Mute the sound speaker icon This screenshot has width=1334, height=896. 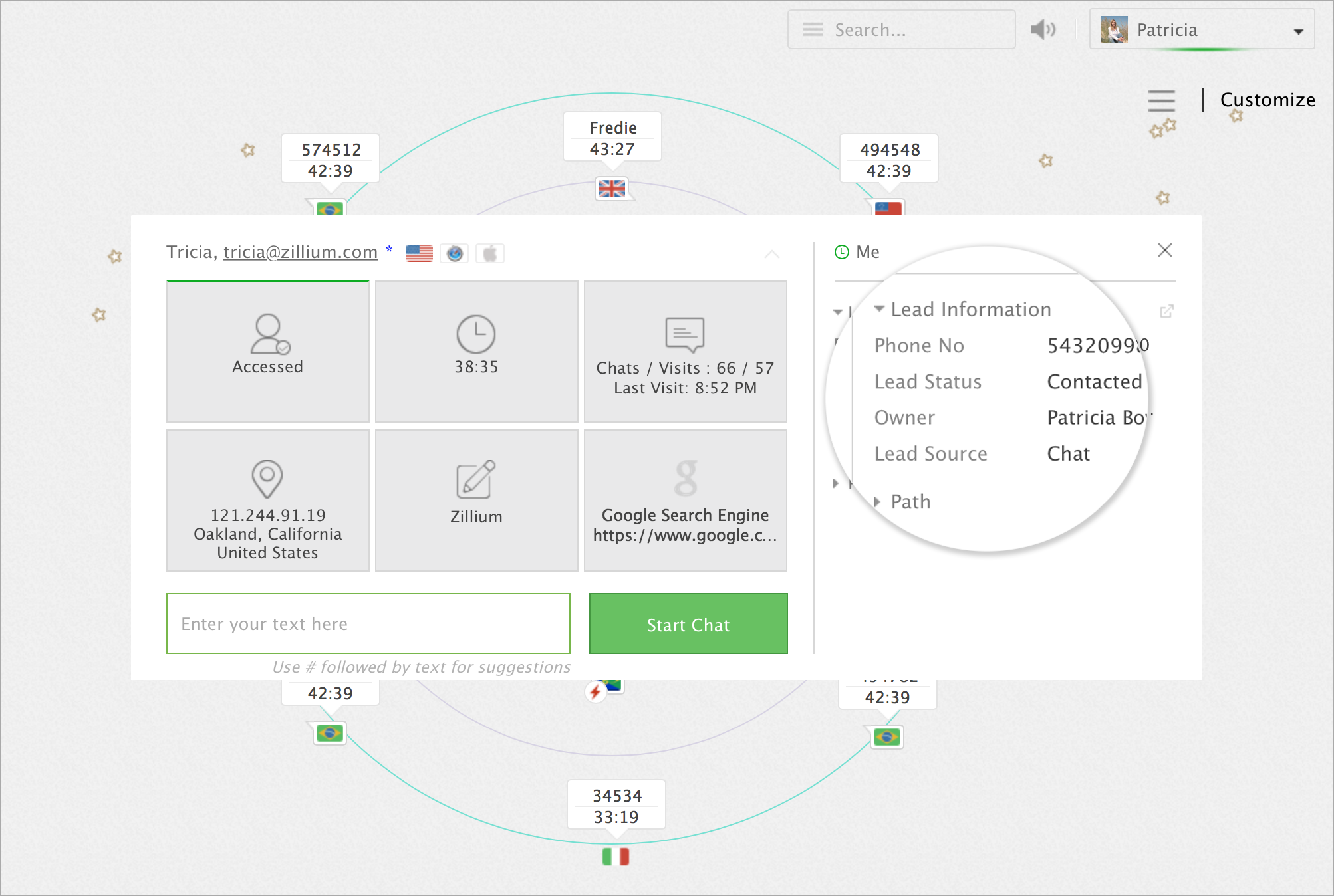pyautogui.click(x=1042, y=29)
